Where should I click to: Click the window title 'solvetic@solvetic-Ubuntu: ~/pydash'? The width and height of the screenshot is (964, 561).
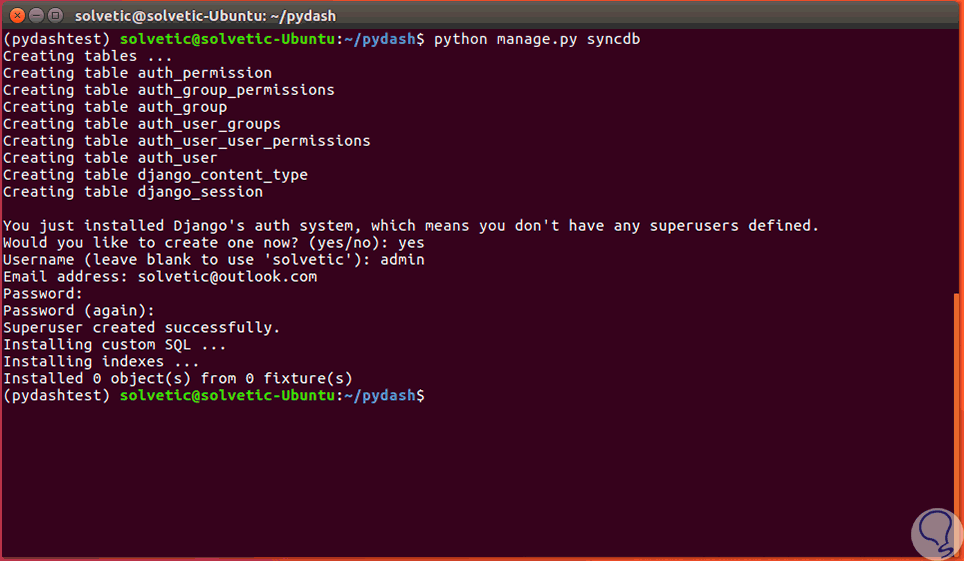point(205,15)
